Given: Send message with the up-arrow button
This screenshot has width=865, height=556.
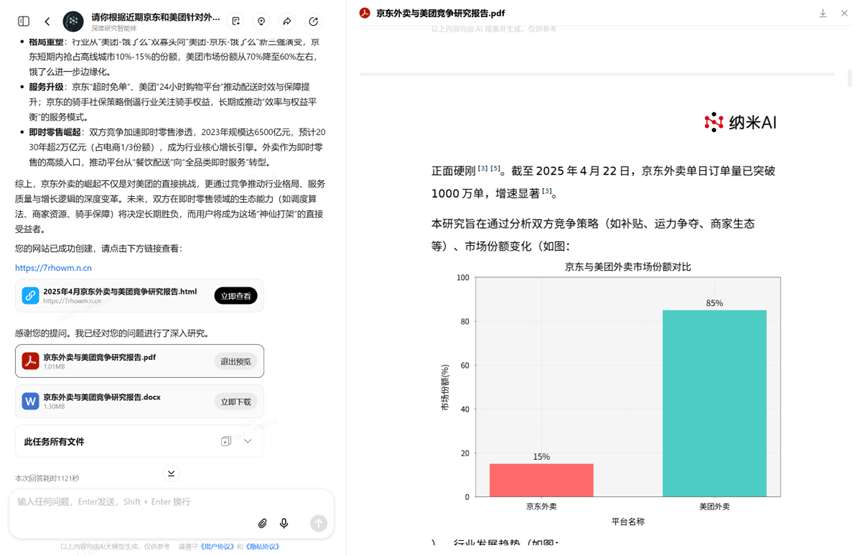Looking at the screenshot, I should tap(318, 523).
